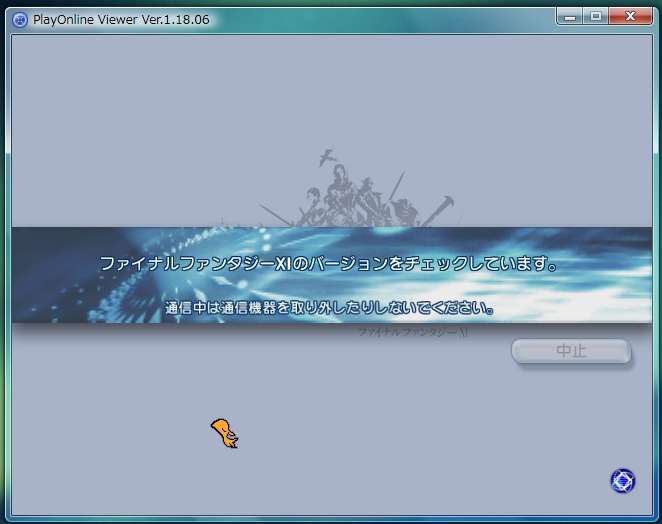Viewport: 662px width, 524px height.
Task: Click the title text PlayOnline Viewer Ver.1.18.06
Action: coord(121,19)
